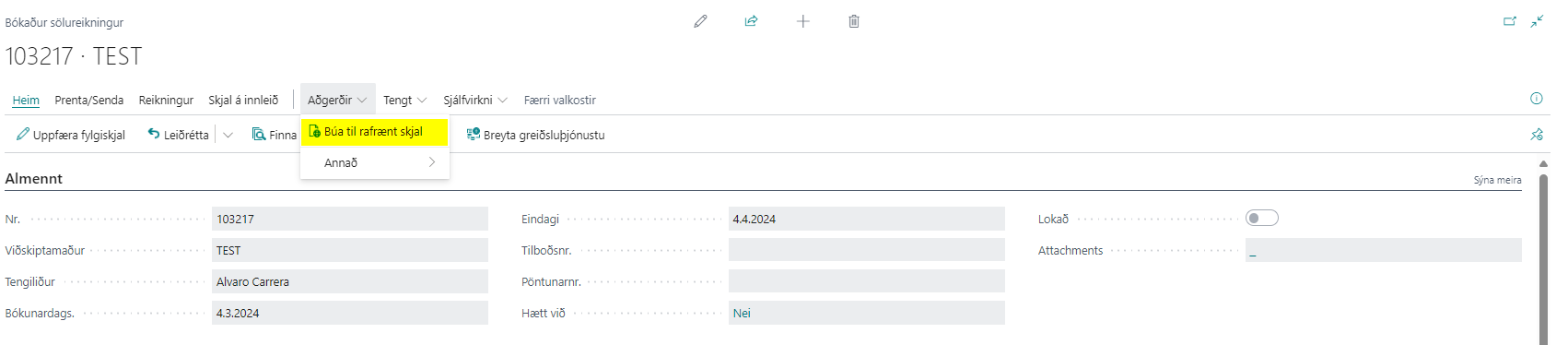The height and width of the screenshot is (345, 1568).
Task: Click the Sýna meira link
Action: point(1497,180)
